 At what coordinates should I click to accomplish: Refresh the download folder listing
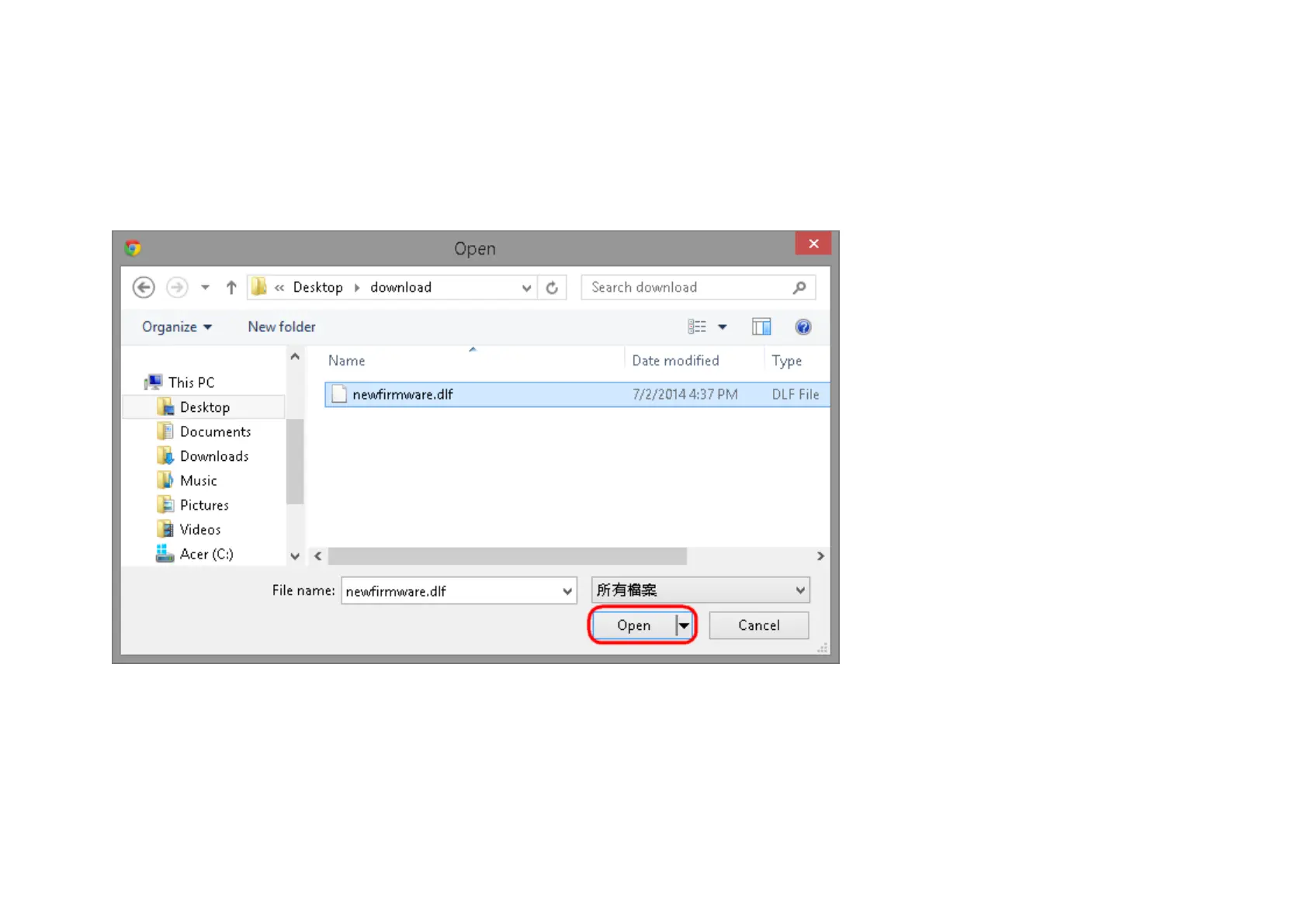point(552,288)
